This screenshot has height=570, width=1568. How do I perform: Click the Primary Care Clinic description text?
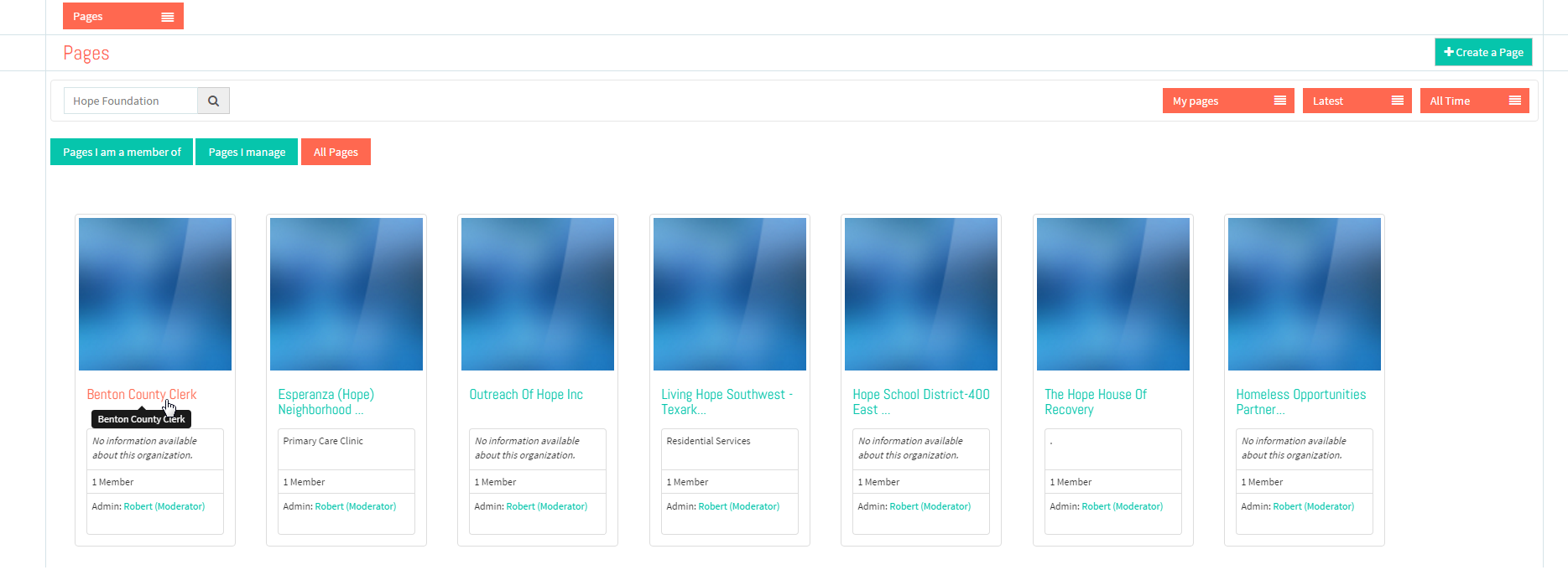tap(323, 441)
